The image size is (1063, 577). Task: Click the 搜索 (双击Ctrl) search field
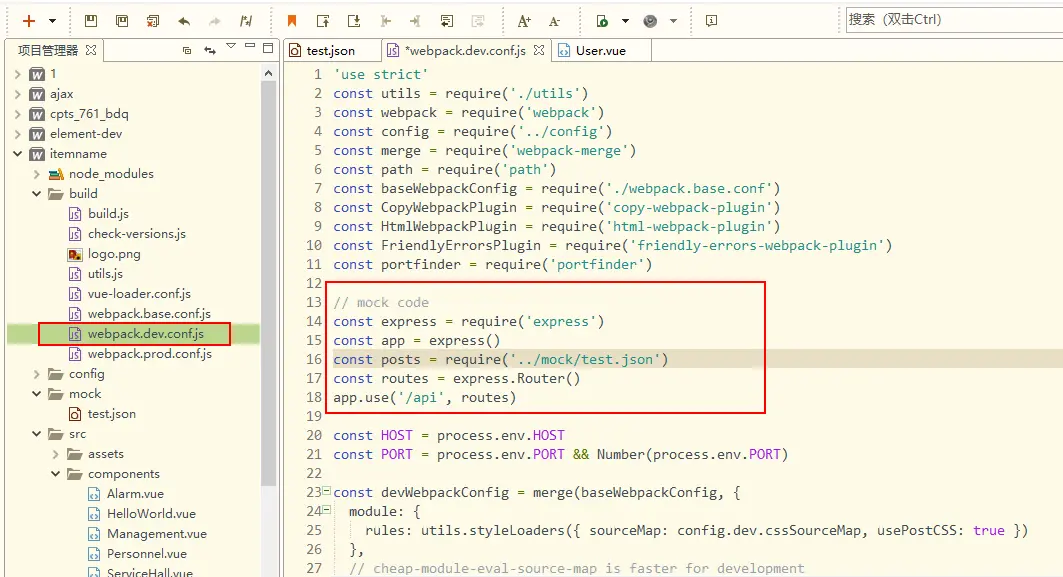tap(955, 20)
